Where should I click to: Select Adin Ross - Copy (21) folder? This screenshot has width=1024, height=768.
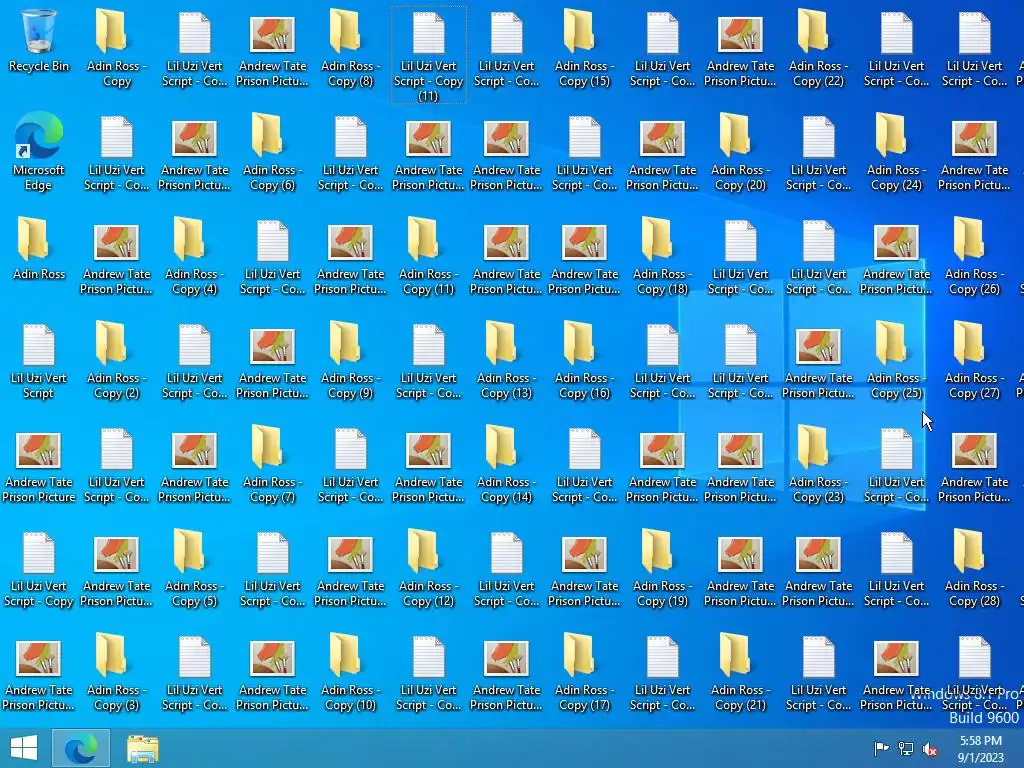tap(740, 673)
